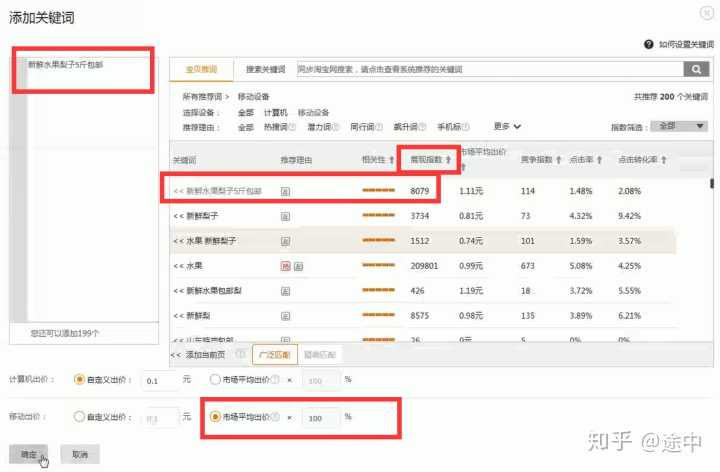The height and width of the screenshot is (472, 720).
Task: Click the 取消 button
Action: click(x=79, y=454)
